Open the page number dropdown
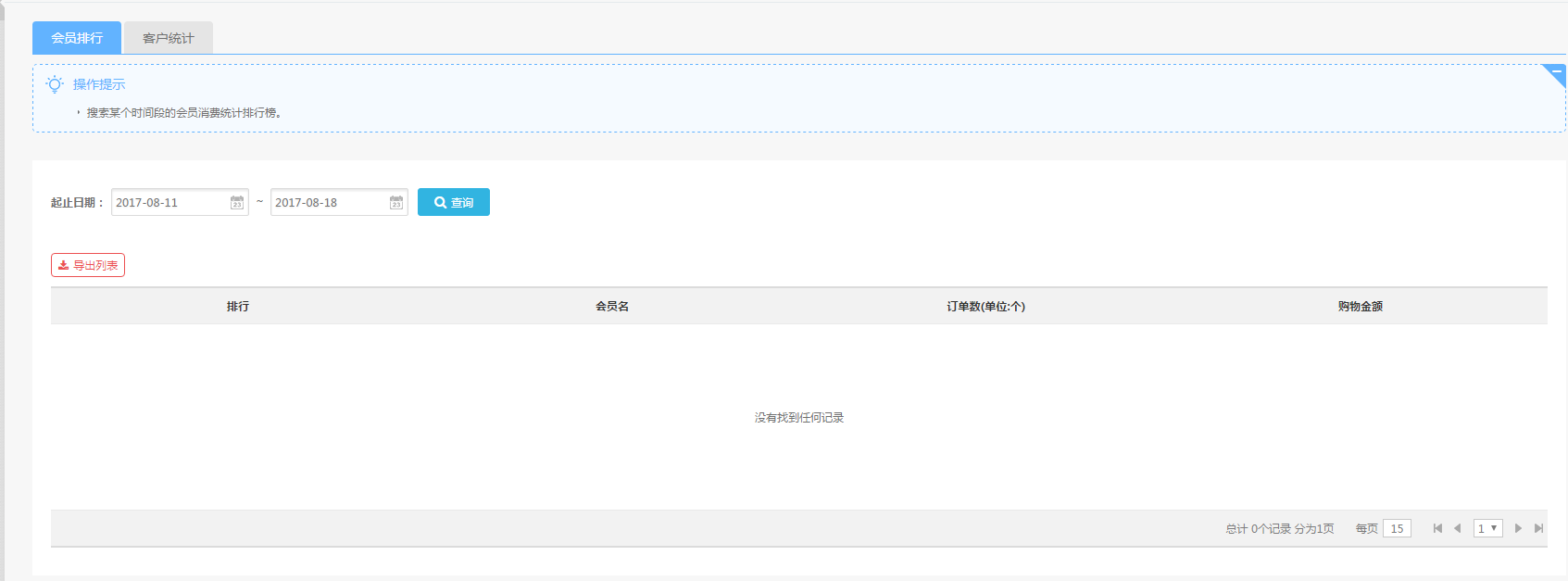 coord(1488,528)
